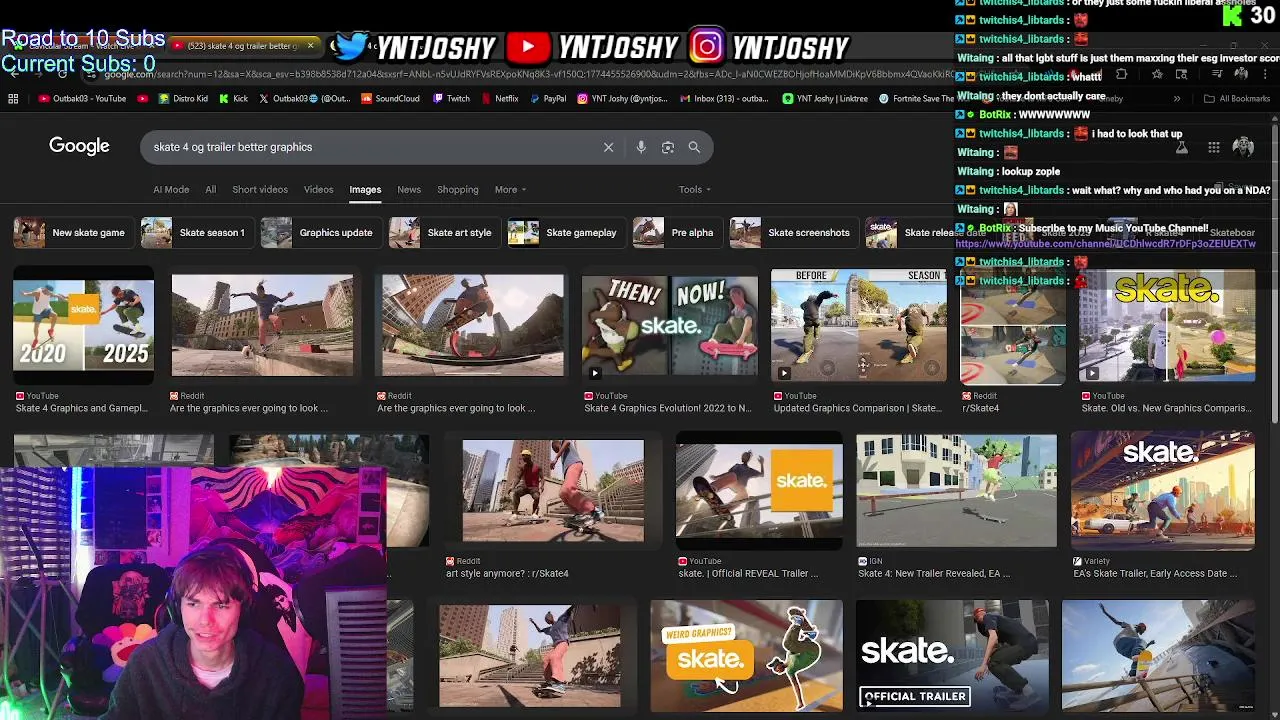
Task: Open the 2020 vs 2025 skate thumbnail
Action: point(84,326)
